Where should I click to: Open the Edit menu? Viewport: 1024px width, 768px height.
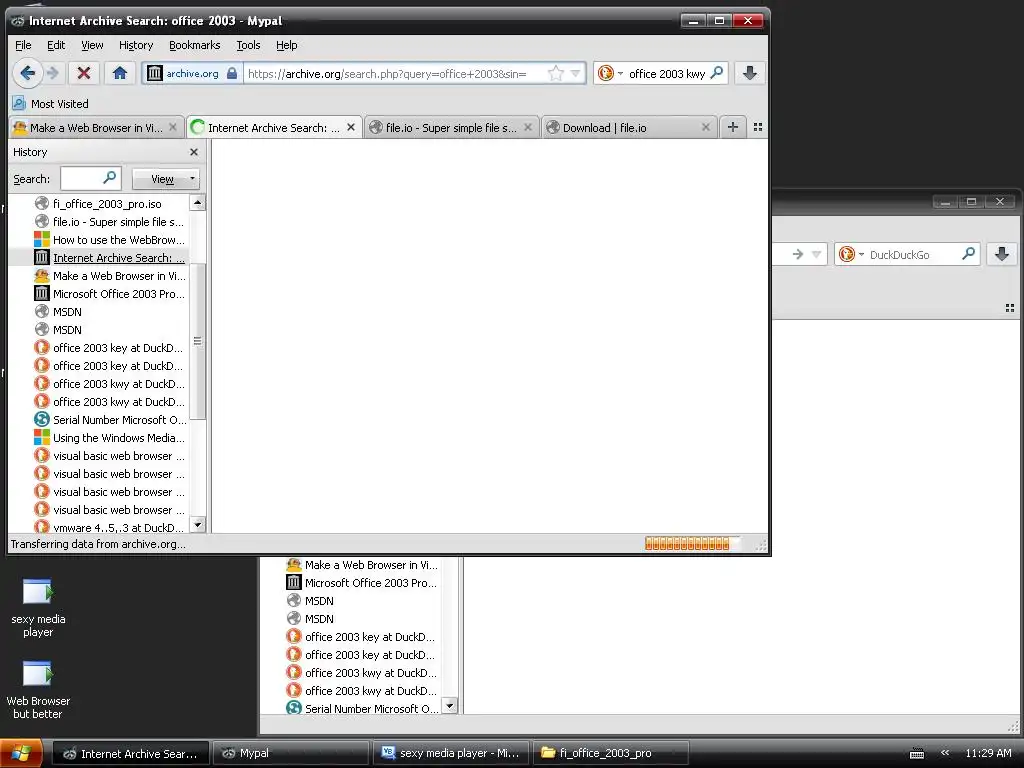point(56,45)
